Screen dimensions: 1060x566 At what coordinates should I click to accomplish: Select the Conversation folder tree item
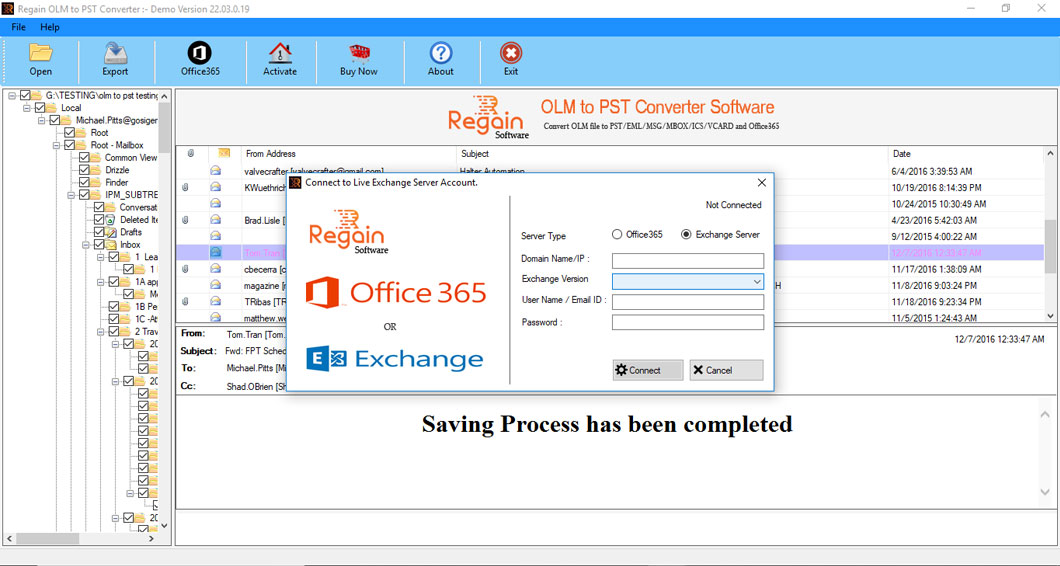click(x=139, y=207)
